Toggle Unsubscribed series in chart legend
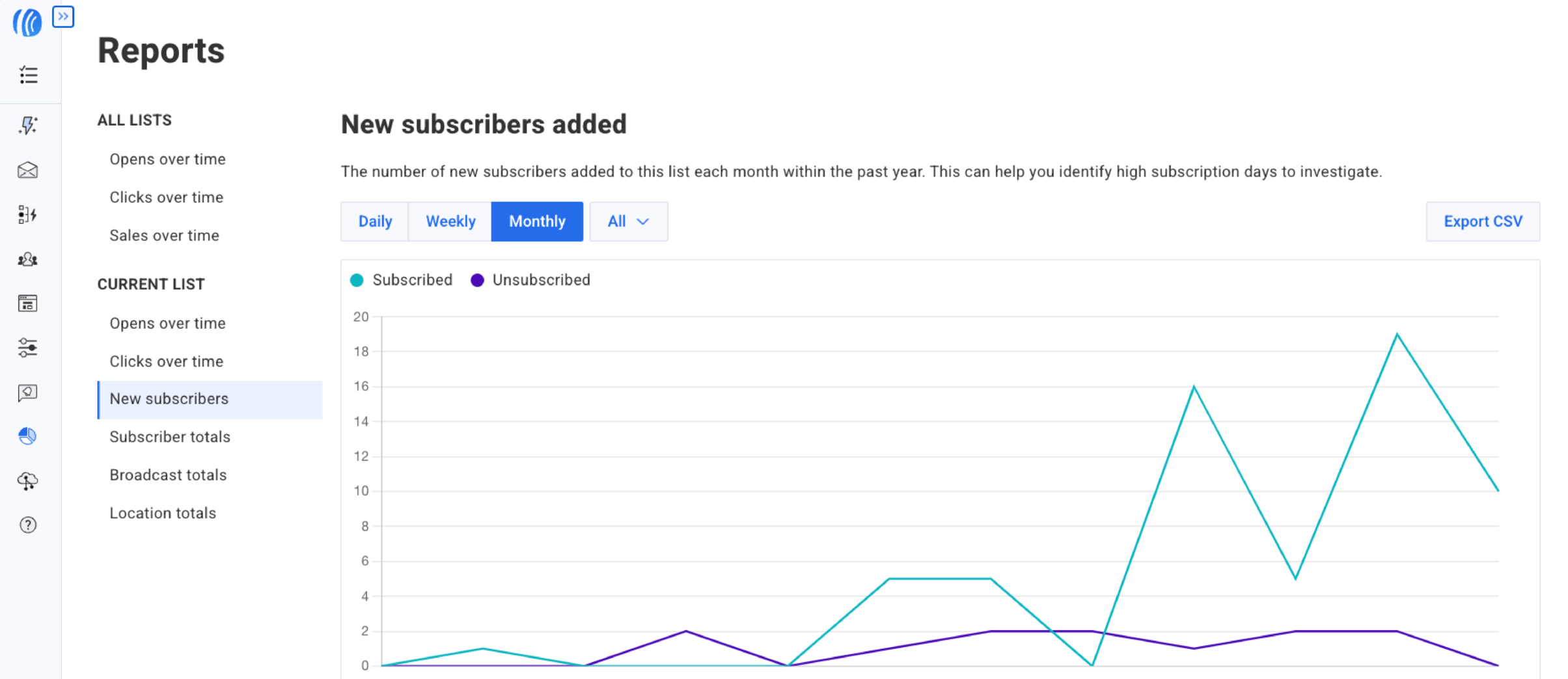The width and height of the screenshot is (1568, 679). click(530, 280)
